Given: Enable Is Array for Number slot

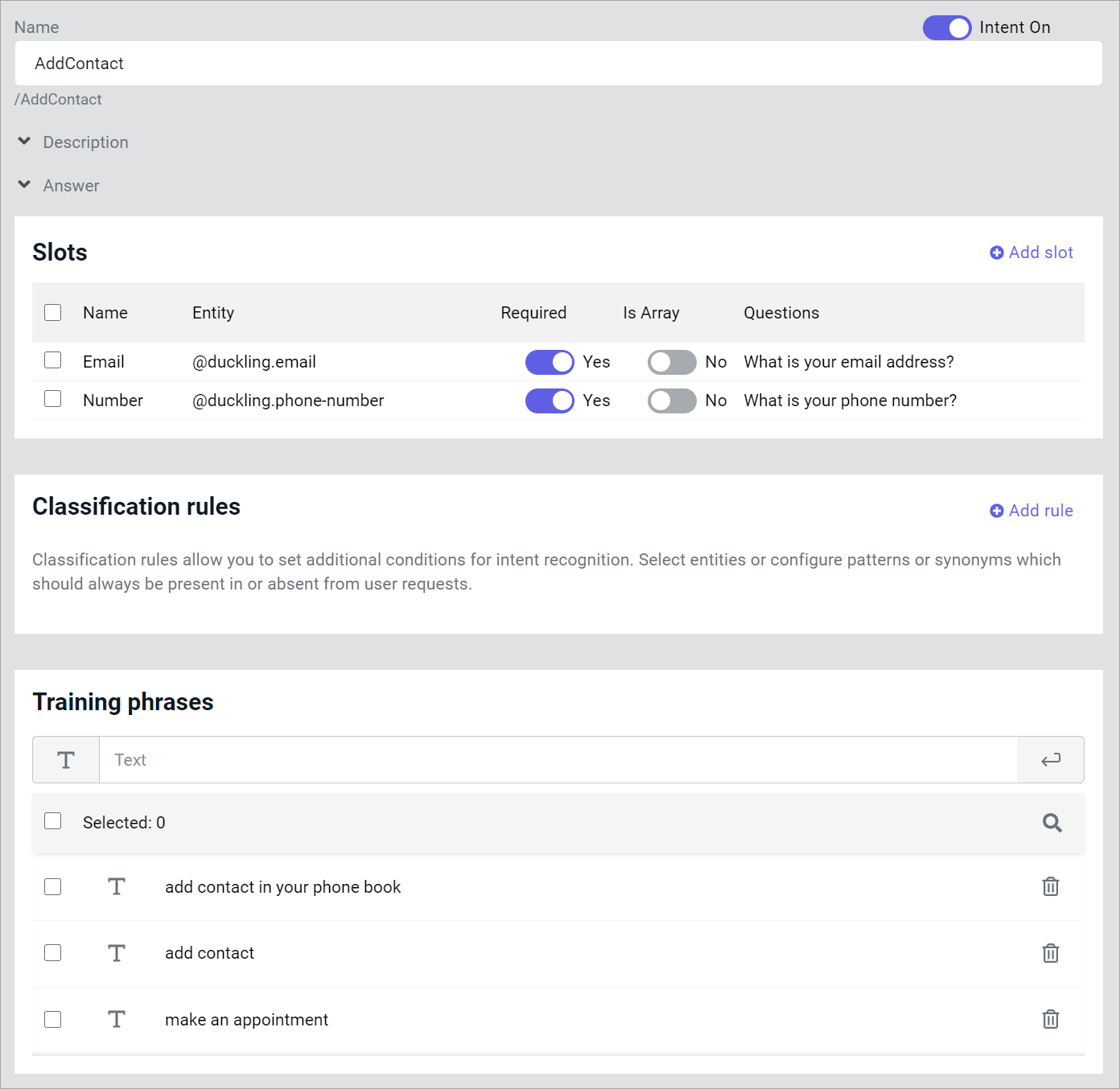Looking at the screenshot, I should coord(672,401).
